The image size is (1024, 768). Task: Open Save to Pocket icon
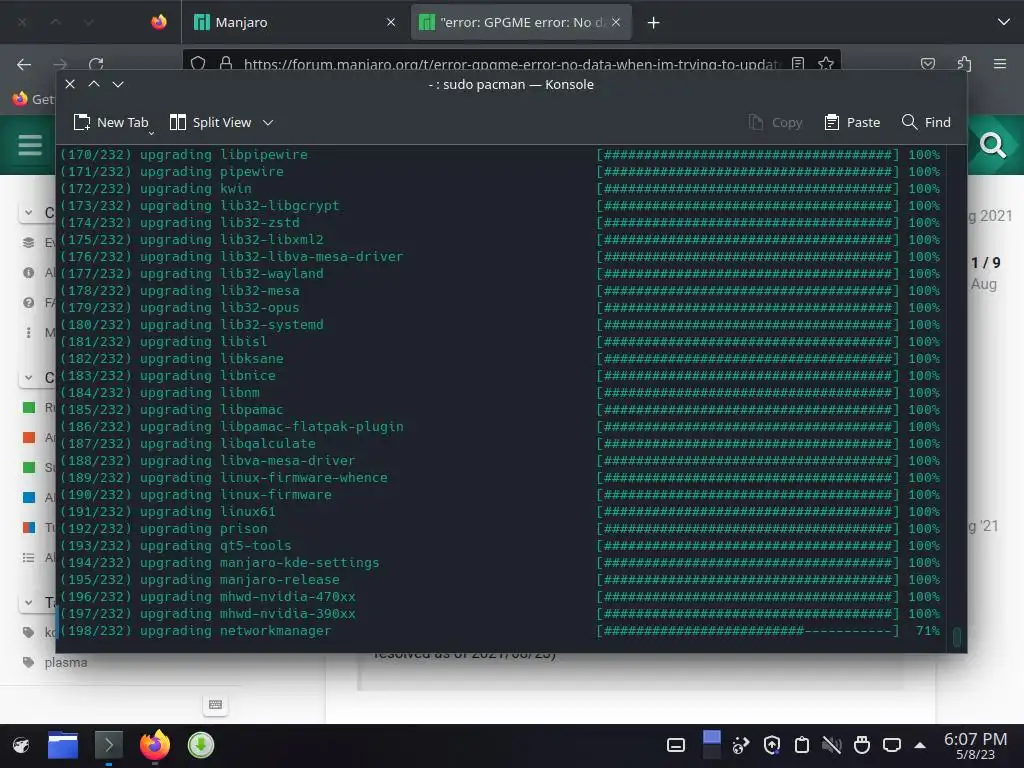tap(927, 63)
